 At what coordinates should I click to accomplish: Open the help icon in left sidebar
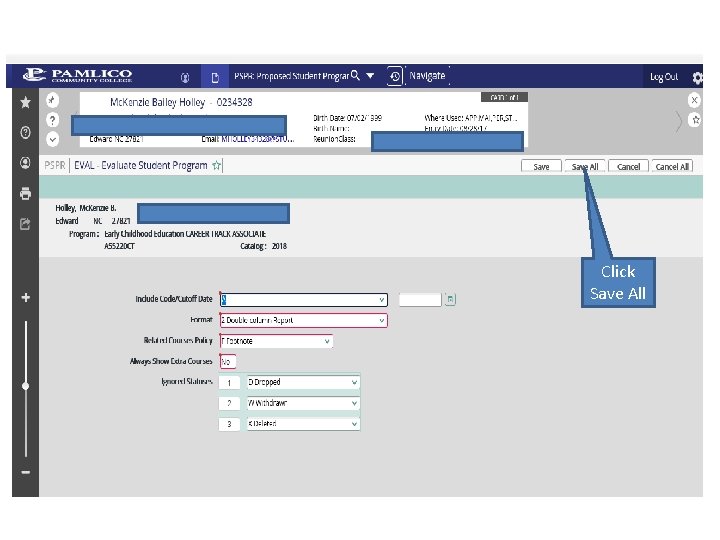click(26, 132)
